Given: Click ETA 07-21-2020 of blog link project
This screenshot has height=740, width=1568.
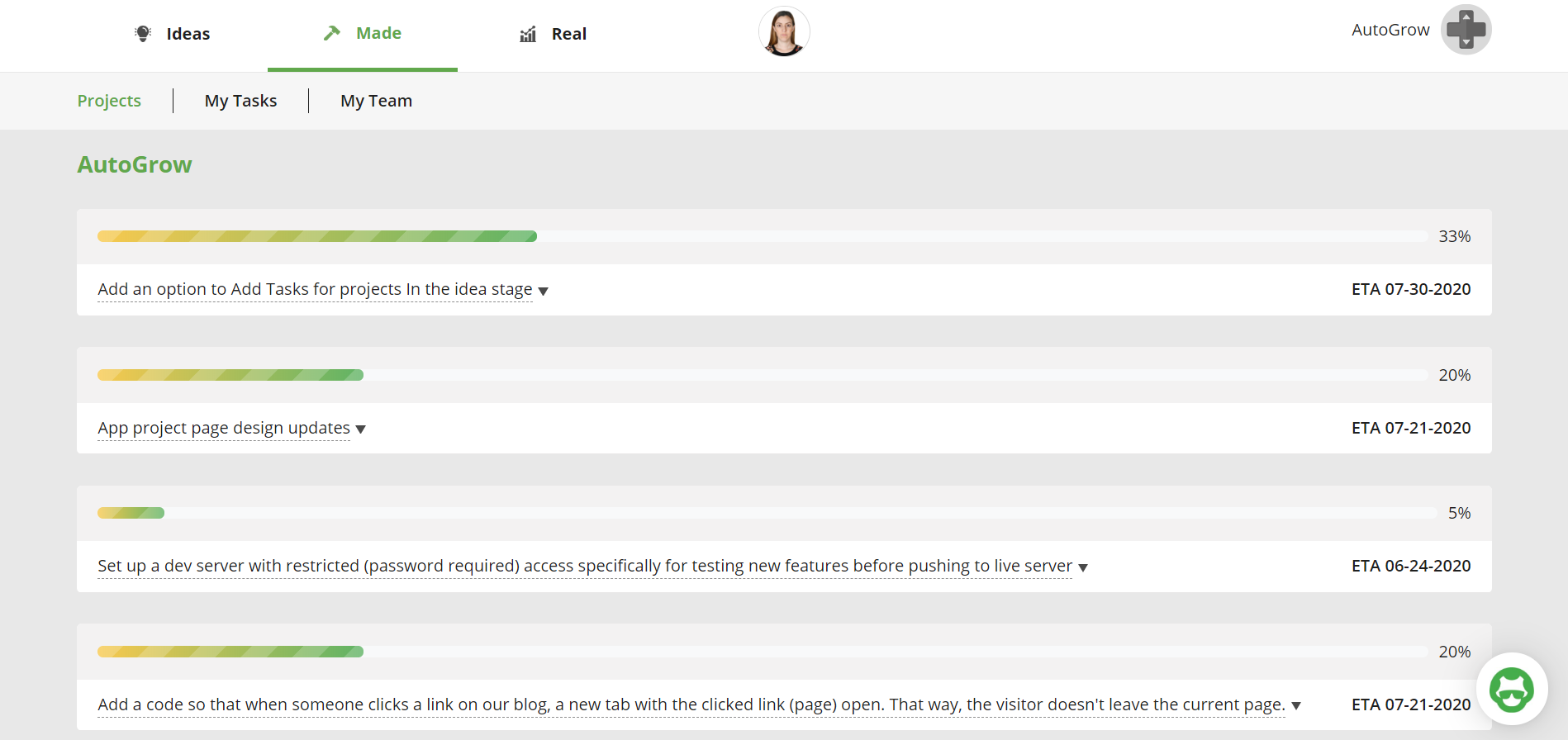Looking at the screenshot, I should coord(1411,704).
